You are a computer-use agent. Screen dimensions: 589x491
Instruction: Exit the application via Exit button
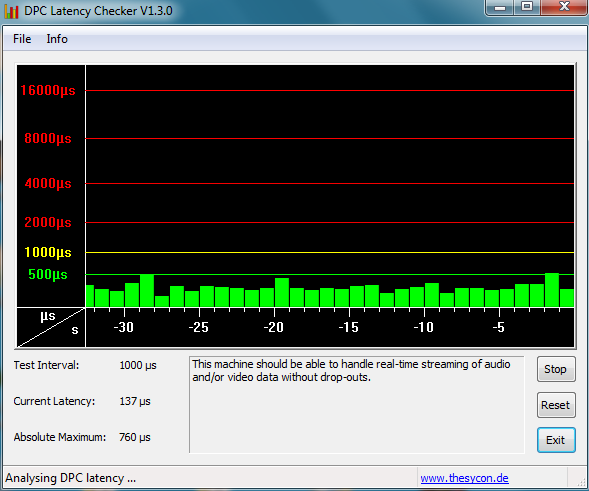(556, 440)
